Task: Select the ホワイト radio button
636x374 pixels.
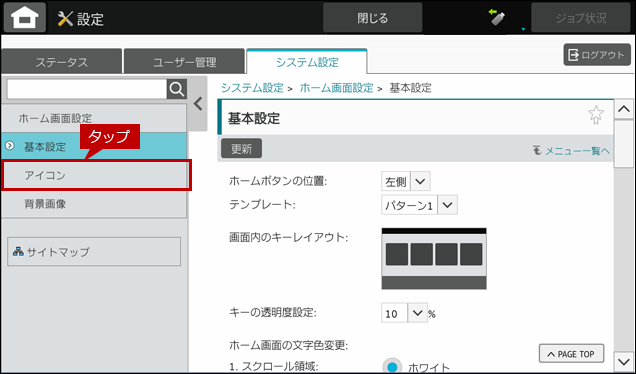Action: (392, 366)
